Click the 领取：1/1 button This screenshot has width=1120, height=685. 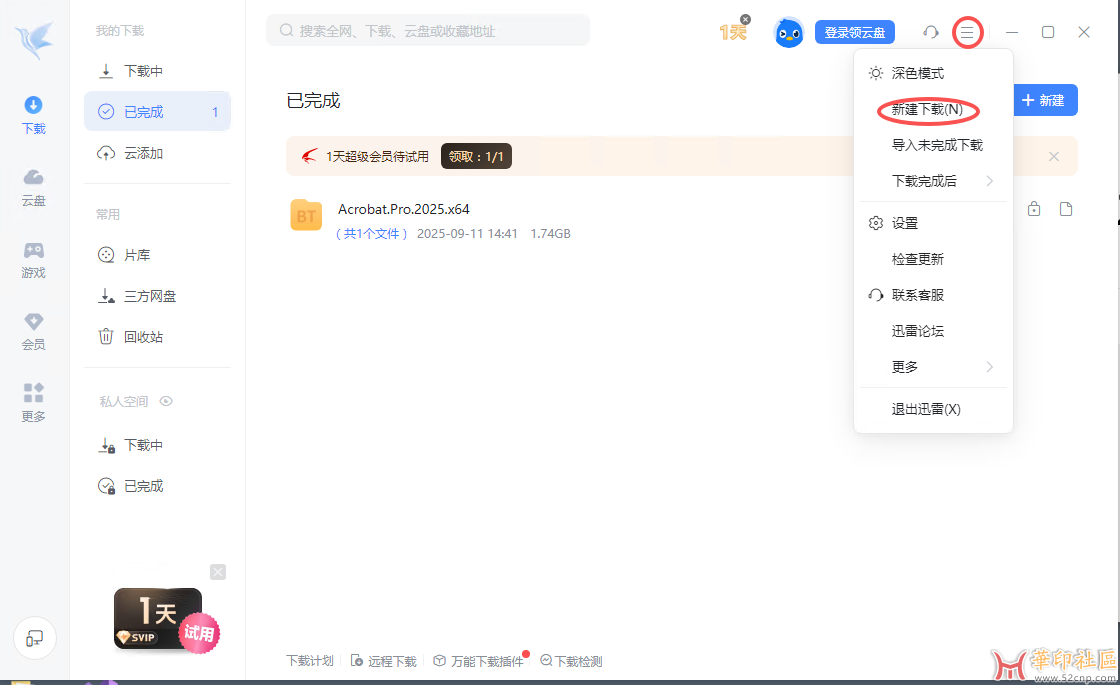click(476, 156)
